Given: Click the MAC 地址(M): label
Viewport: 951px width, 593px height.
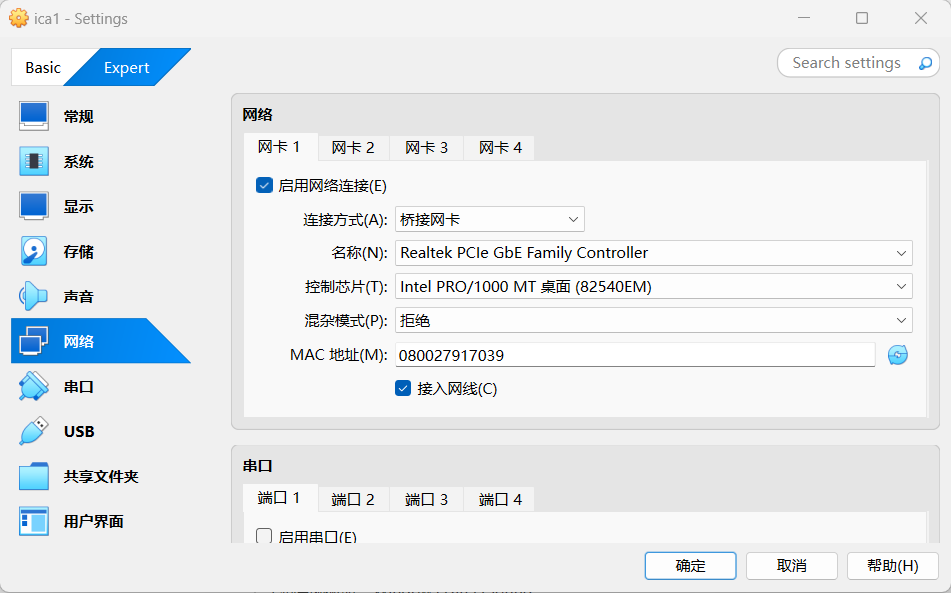Looking at the screenshot, I should pyautogui.click(x=338, y=355).
